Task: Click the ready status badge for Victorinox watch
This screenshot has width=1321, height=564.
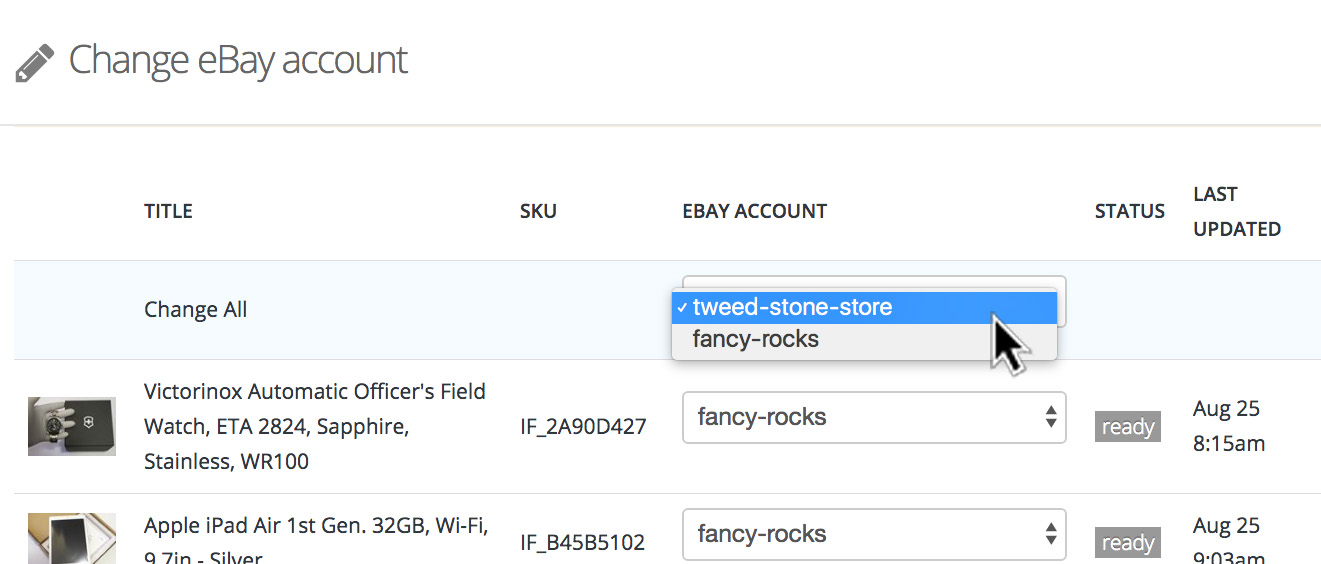Action: click(1127, 427)
